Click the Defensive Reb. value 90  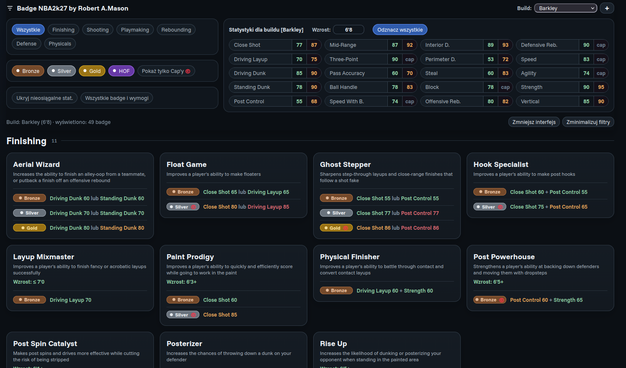tap(586, 45)
